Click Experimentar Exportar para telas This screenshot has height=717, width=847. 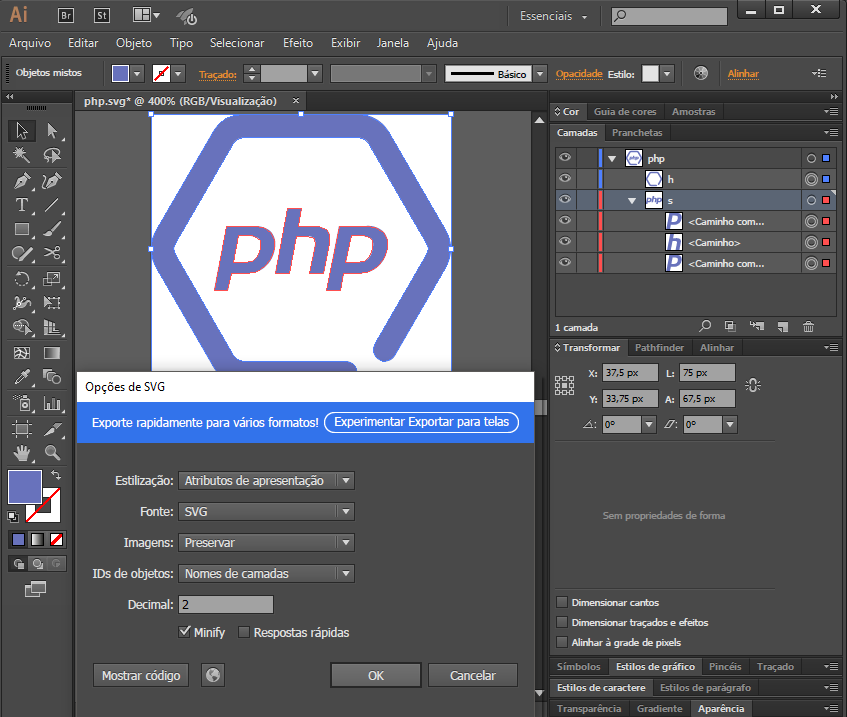[x=421, y=422]
